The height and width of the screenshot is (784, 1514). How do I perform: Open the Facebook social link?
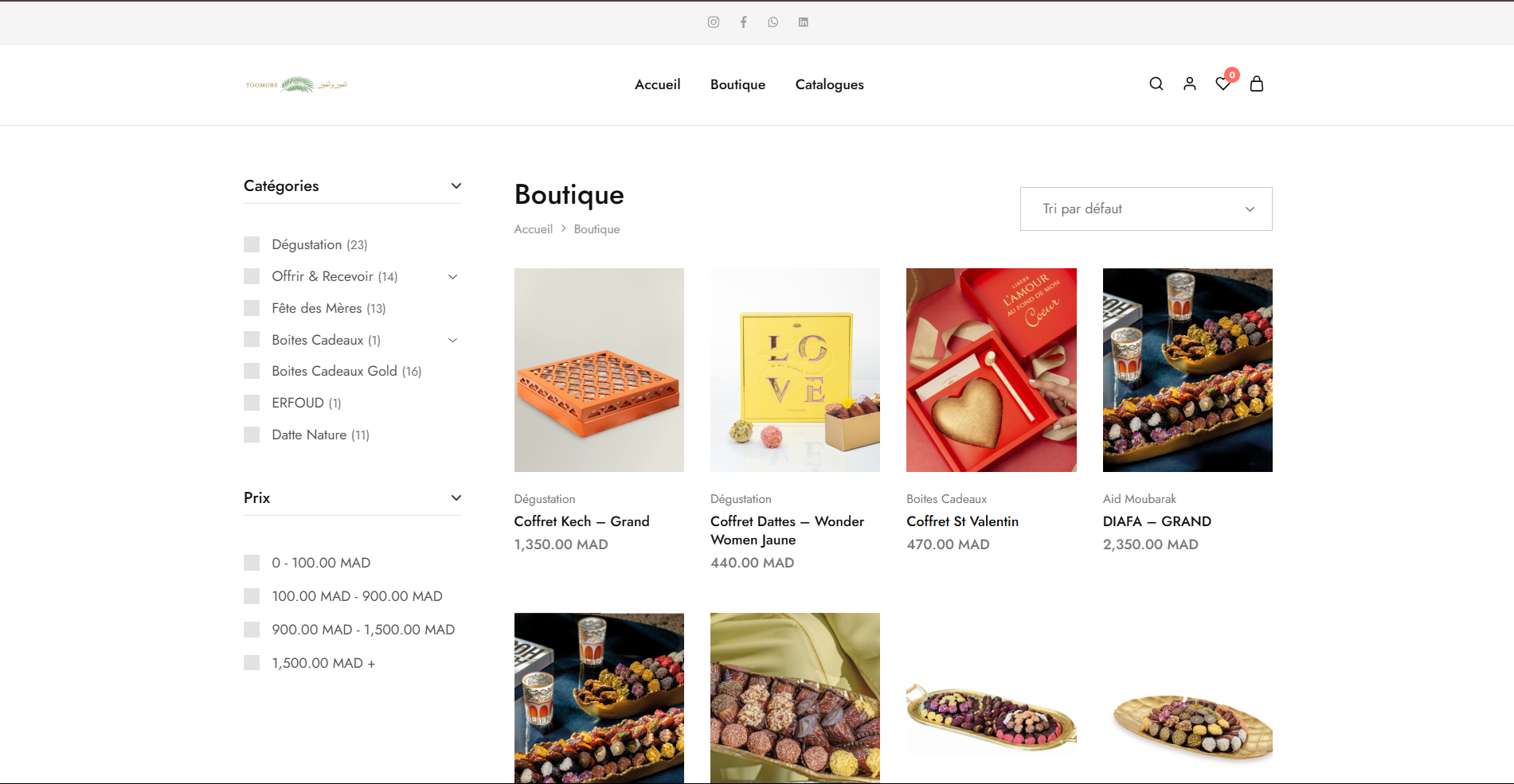coord(743,22)
